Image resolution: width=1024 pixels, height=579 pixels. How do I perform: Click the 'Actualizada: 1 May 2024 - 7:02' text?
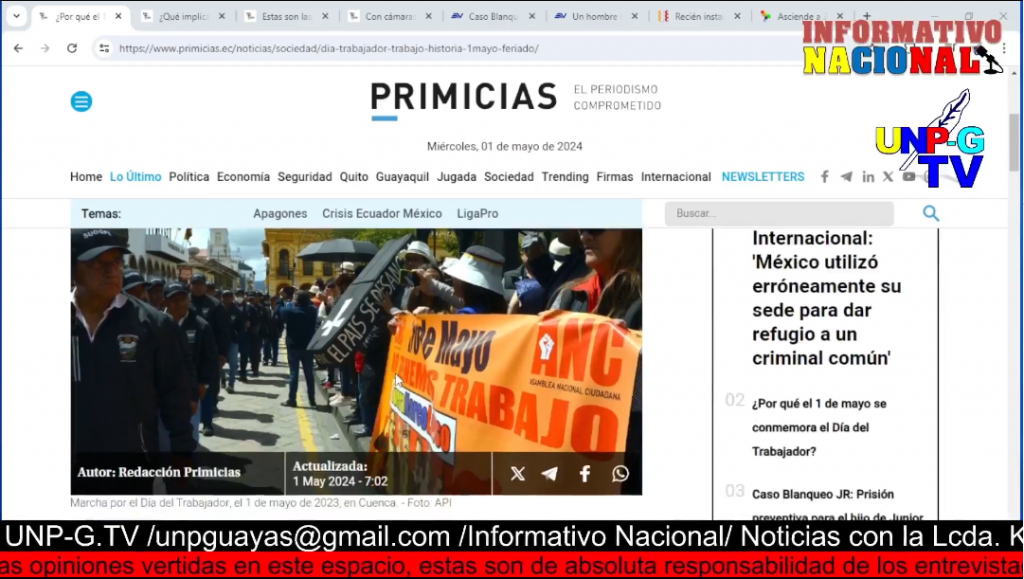pyautogui.click(x=340, y=474)
